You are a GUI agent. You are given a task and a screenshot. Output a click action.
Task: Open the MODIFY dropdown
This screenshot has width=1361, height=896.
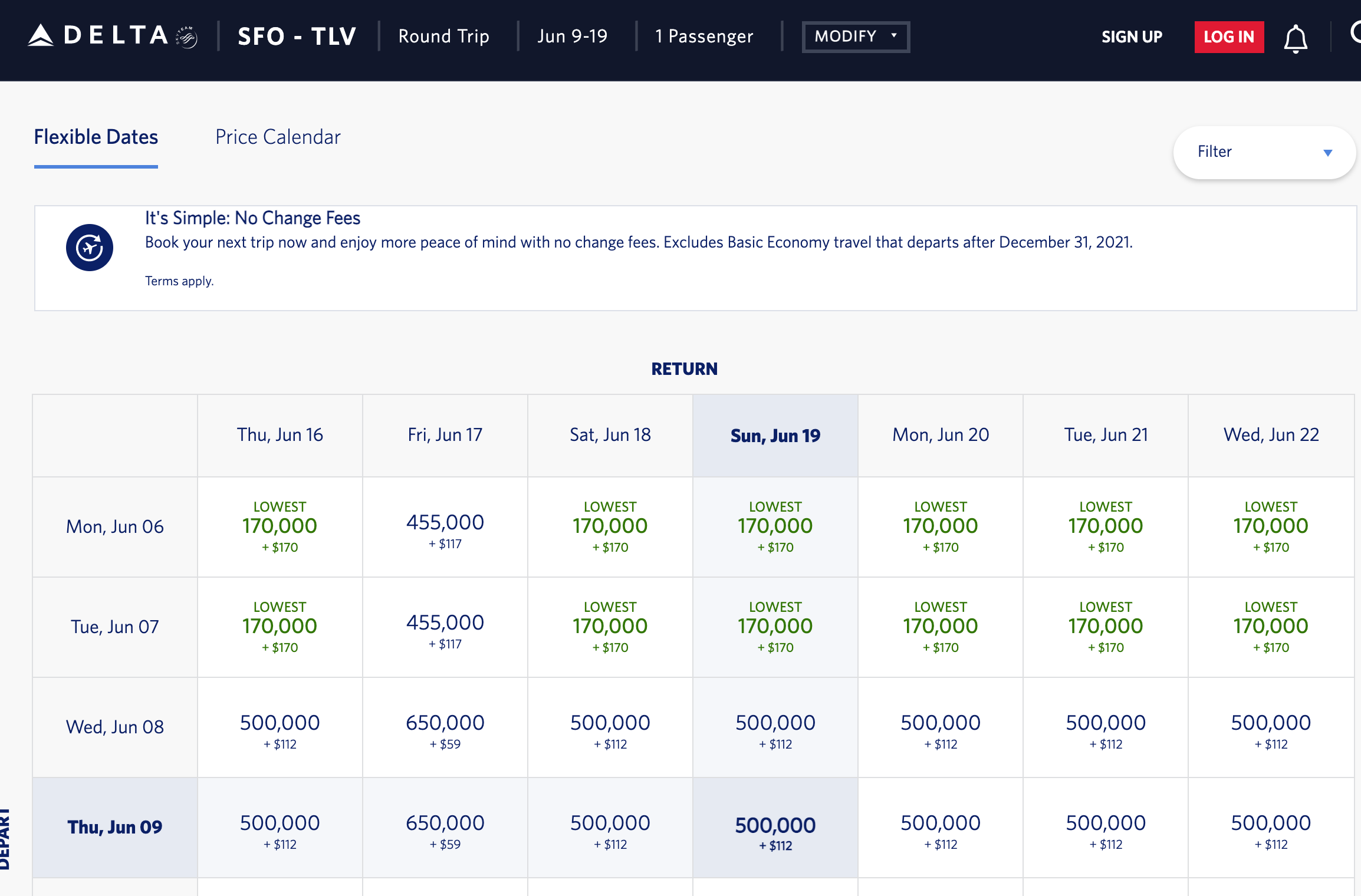tap(855, 37)
